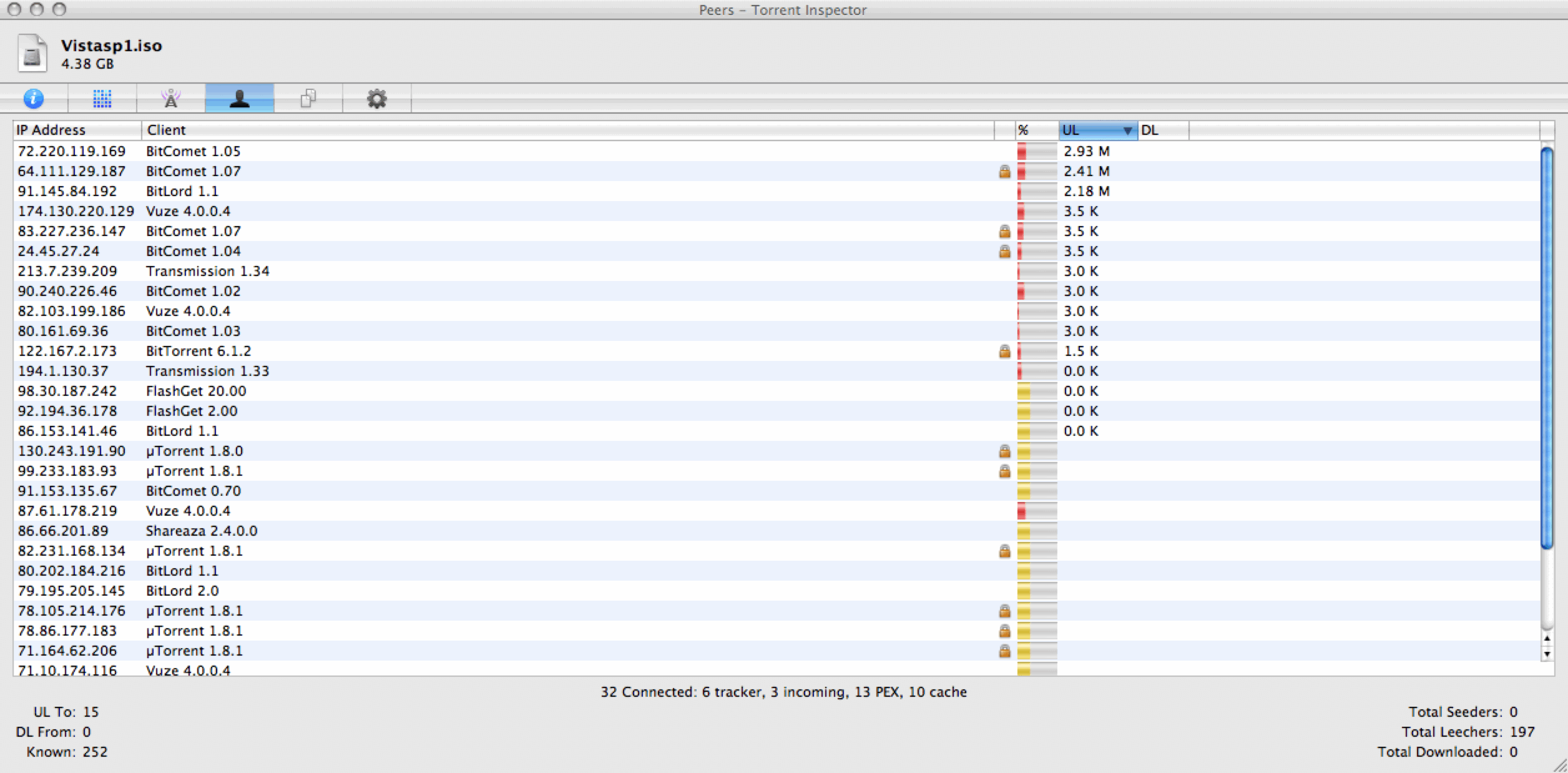Switch to the Activity pieces grid tab

tap(102, 98)
